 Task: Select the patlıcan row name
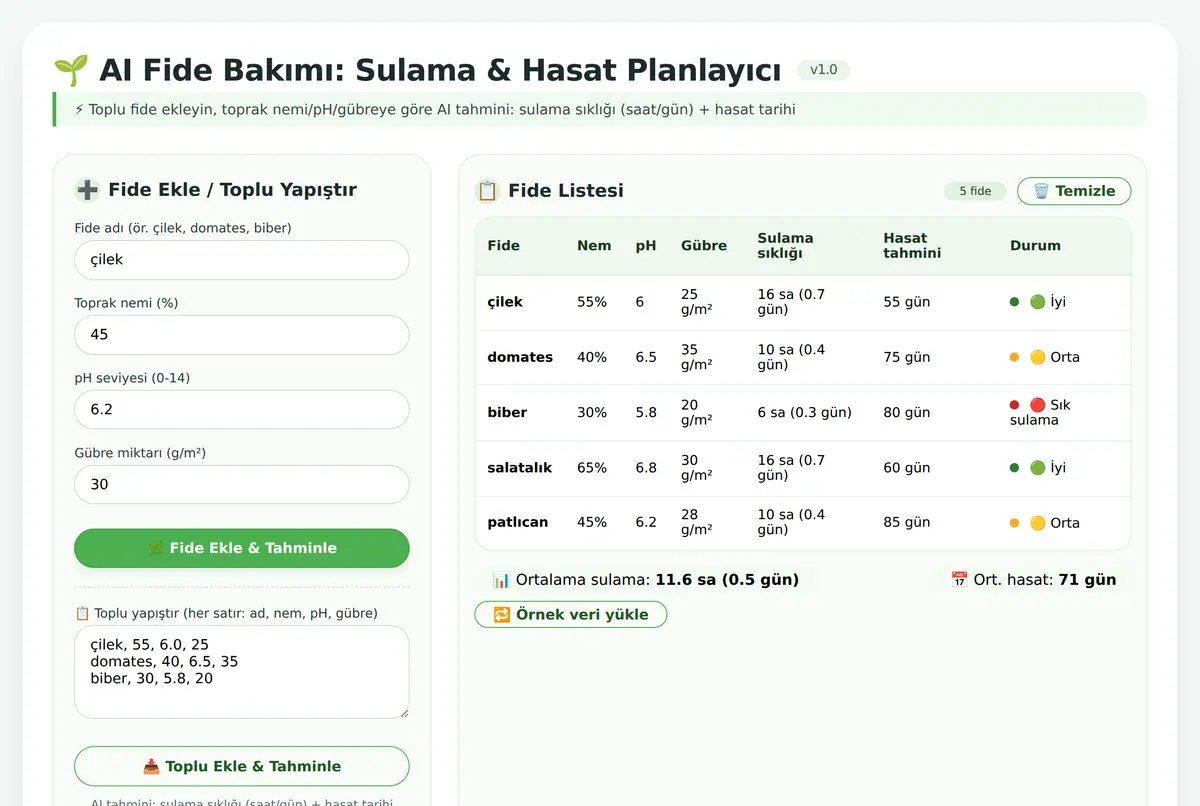pyautogui.click(x=518, y=522)
